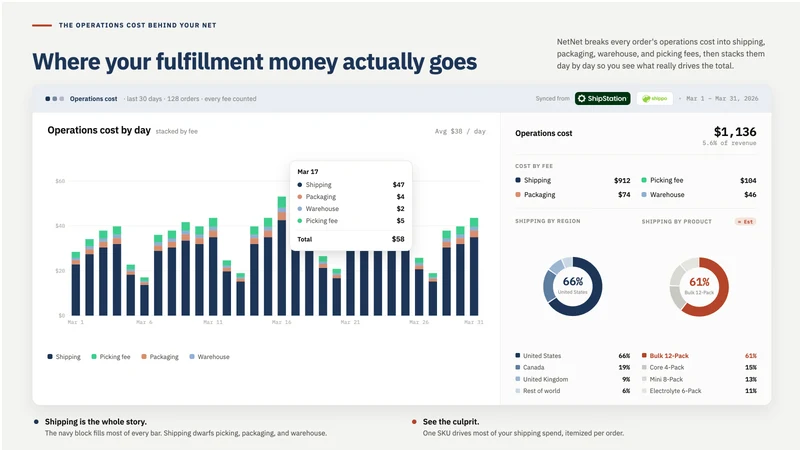The width and height of the screenshot is (800, 450).
Task: Click the Shipping is the whole story caption
Action: click(x=95, y=422)
